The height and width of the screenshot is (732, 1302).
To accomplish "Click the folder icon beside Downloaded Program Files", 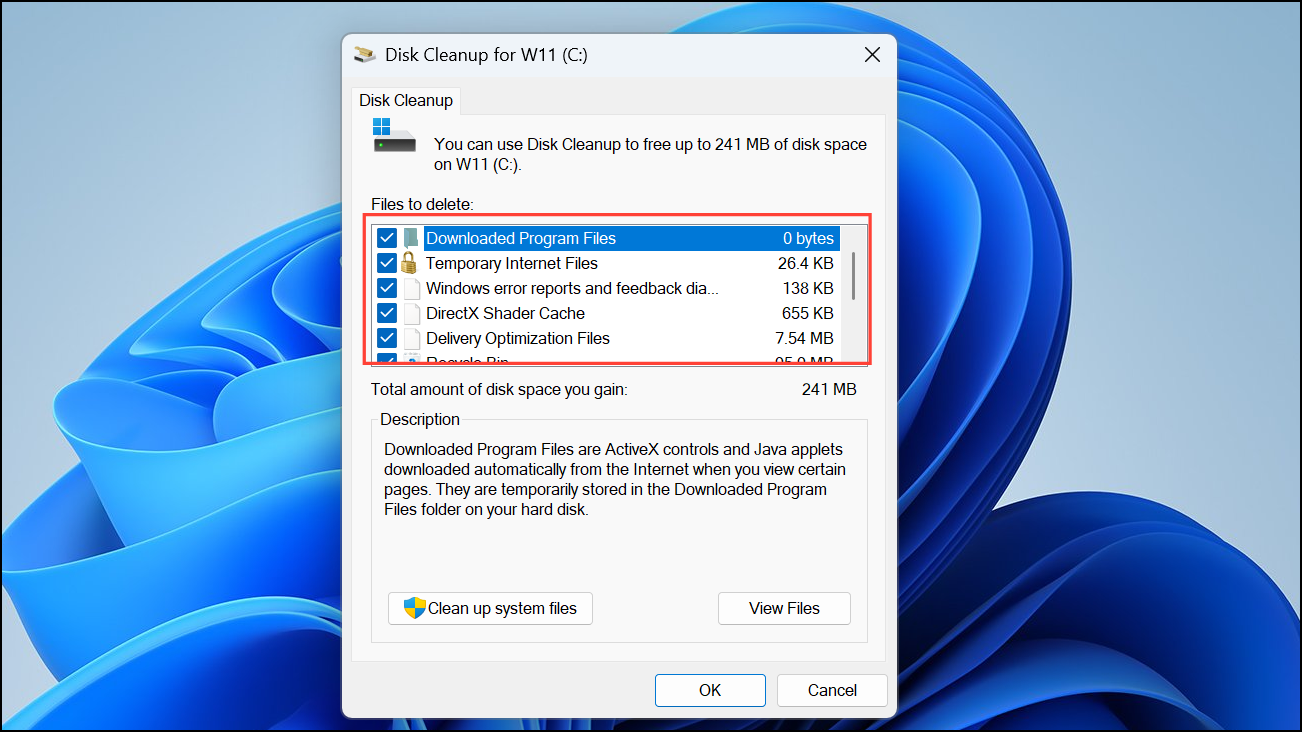I will (x=411, y=238).
